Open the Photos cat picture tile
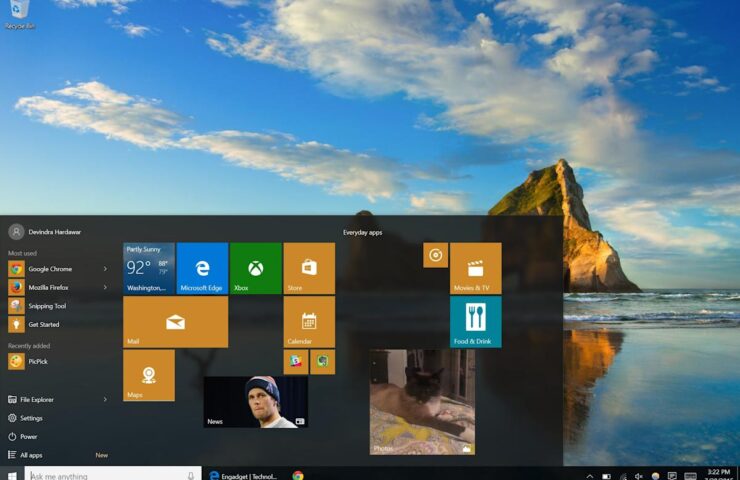Image resolution: width=740 pixels, height=480 pixels. pos(422,402)
